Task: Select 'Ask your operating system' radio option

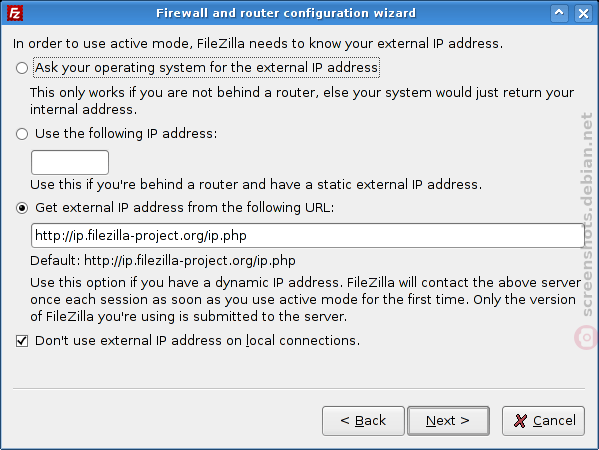Action: 22,68
